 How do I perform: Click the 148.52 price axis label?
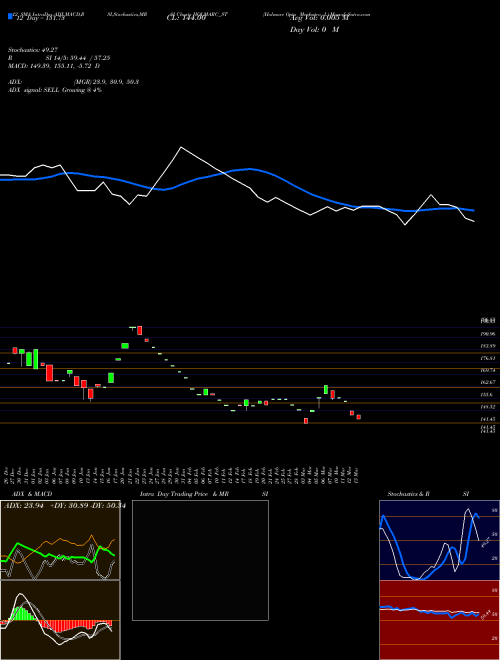pyautogui.click(x=488, y=407)
